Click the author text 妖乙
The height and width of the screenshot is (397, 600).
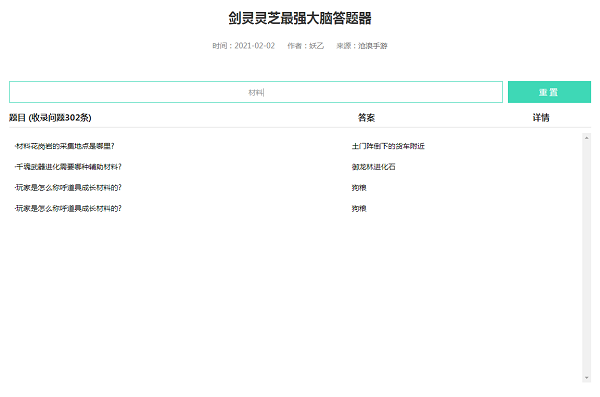click(x=316, y=46)
